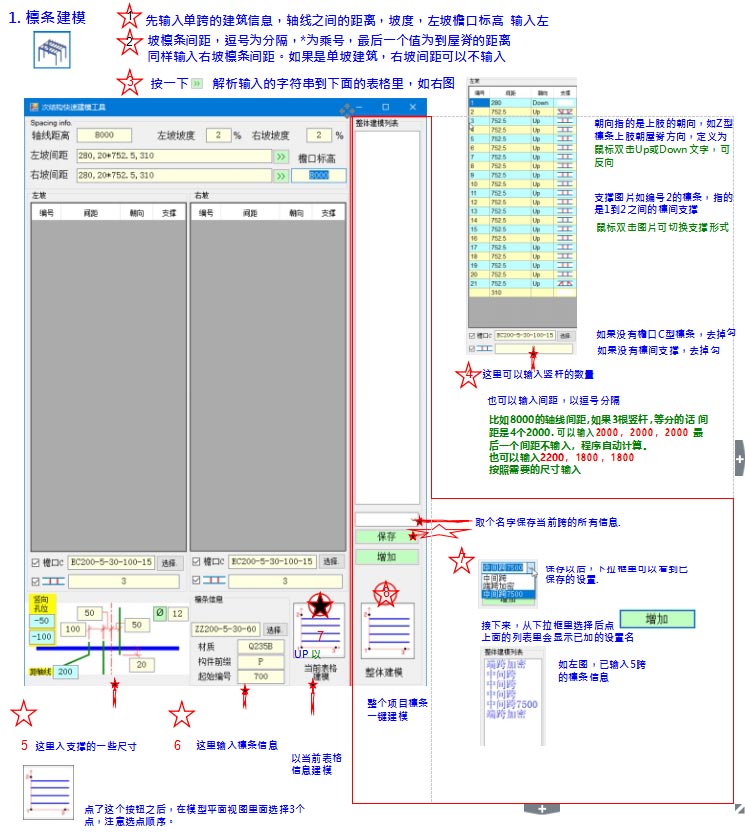
Task: Click the brace image icon in left slope panel
Action: pyautogui.click(x=53, y=581)
